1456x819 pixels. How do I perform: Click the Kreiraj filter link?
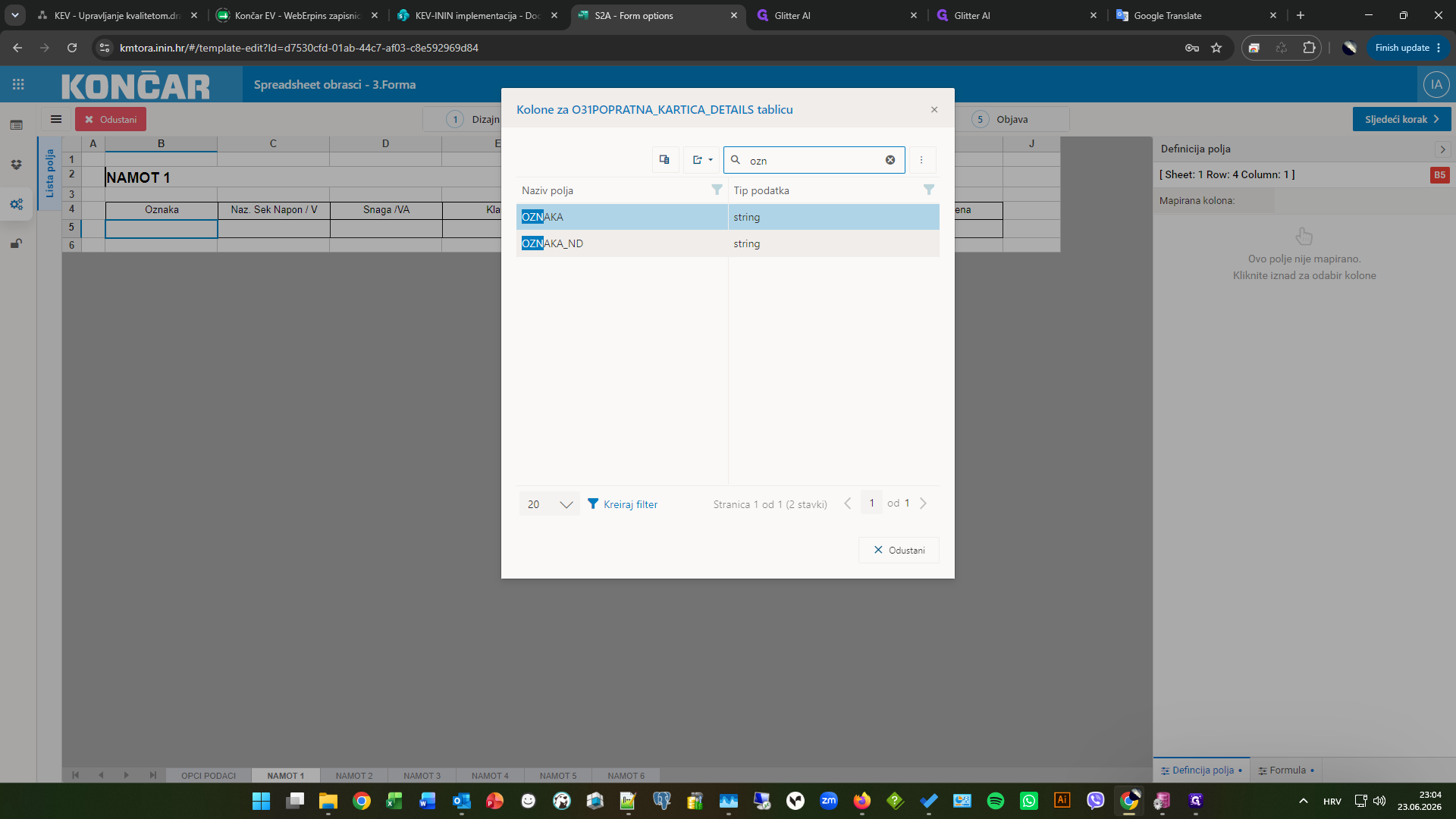pyautogui.click(x=623, y=504)
